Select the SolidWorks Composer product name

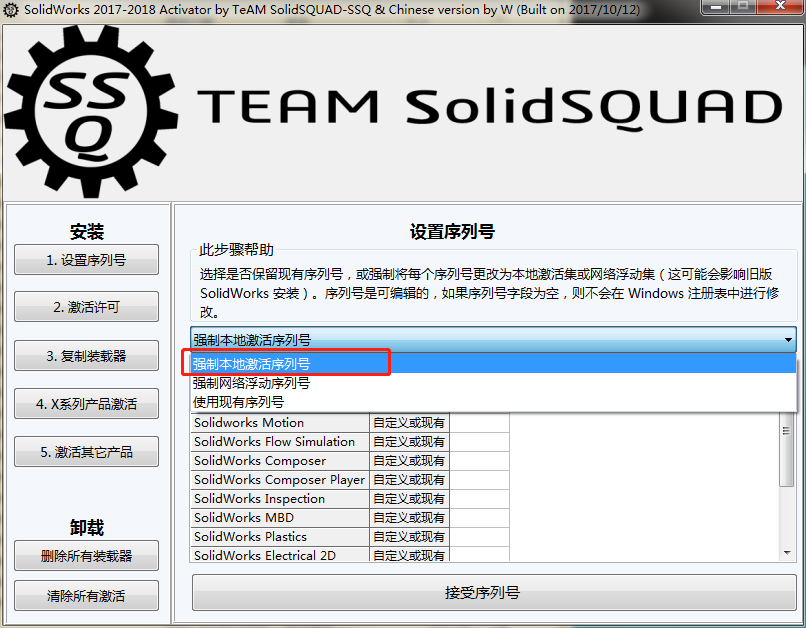(x=260, y=461)
